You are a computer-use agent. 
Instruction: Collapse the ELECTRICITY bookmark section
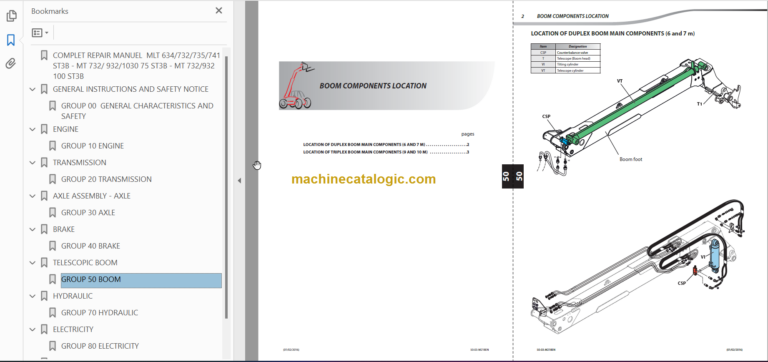[x=33, y=329]
